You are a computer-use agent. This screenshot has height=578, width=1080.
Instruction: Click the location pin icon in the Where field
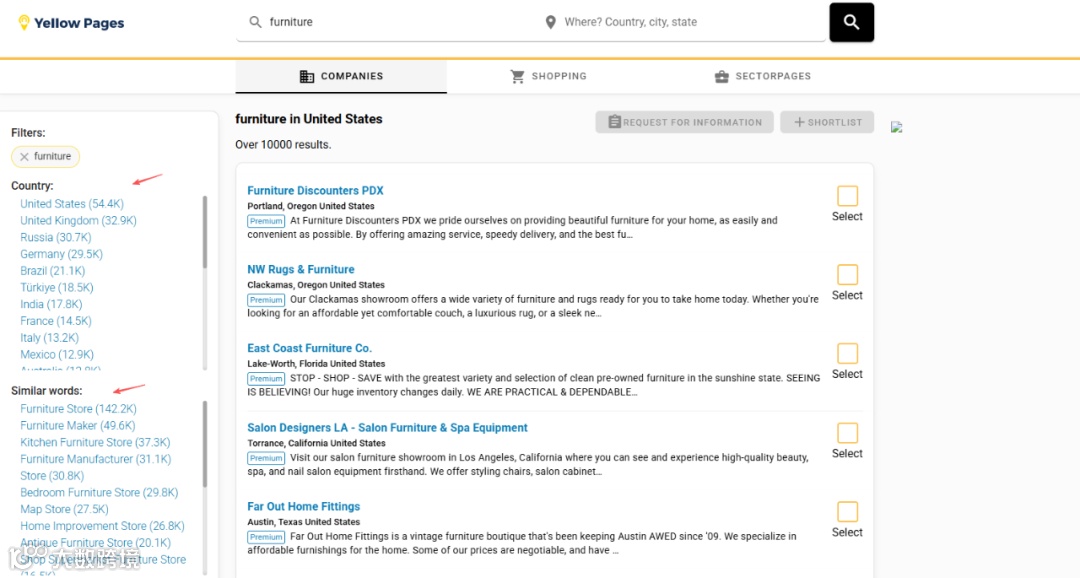point(550,22)
